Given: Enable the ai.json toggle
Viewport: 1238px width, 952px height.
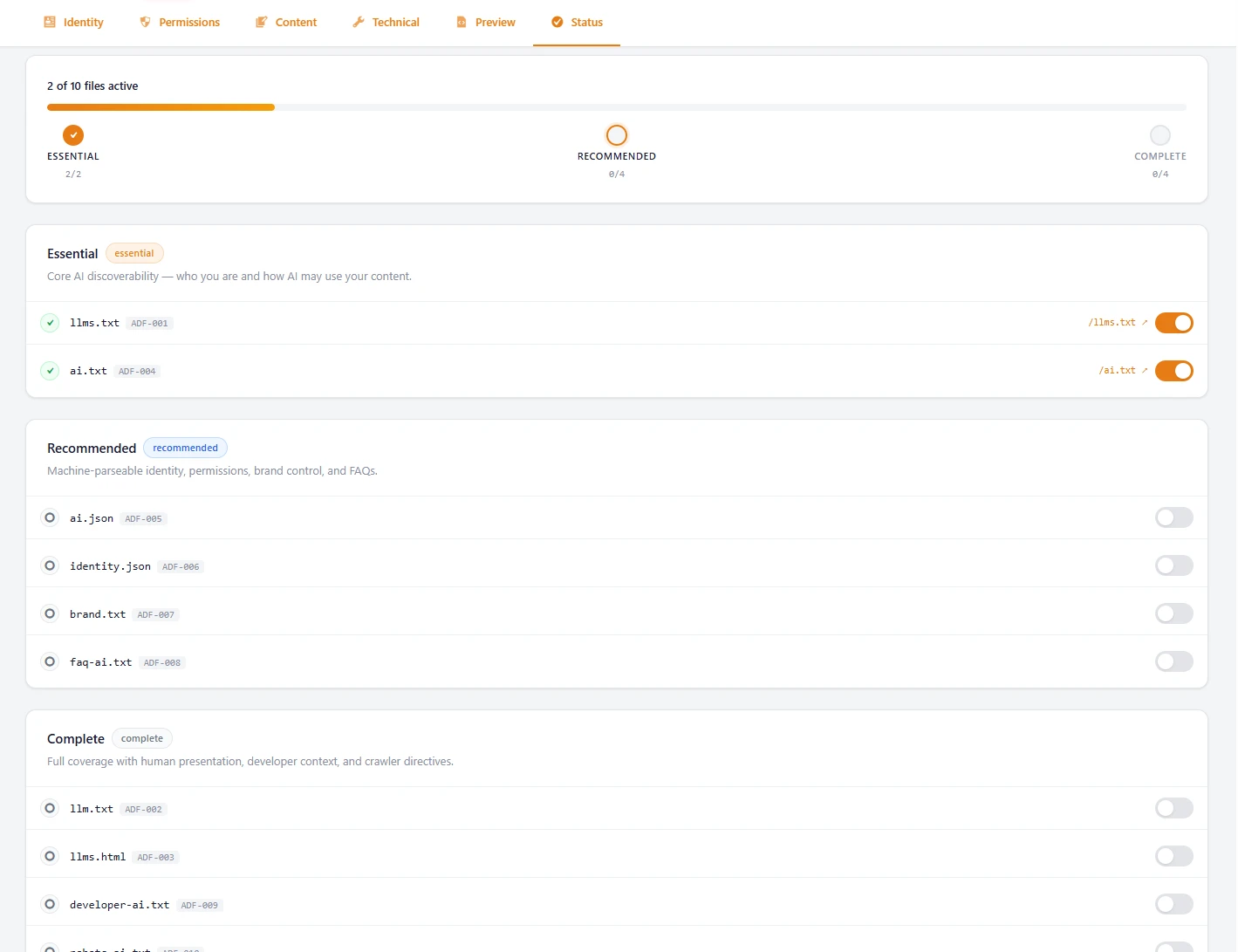Looking at the screenshot, I should tap(1174, 517).
